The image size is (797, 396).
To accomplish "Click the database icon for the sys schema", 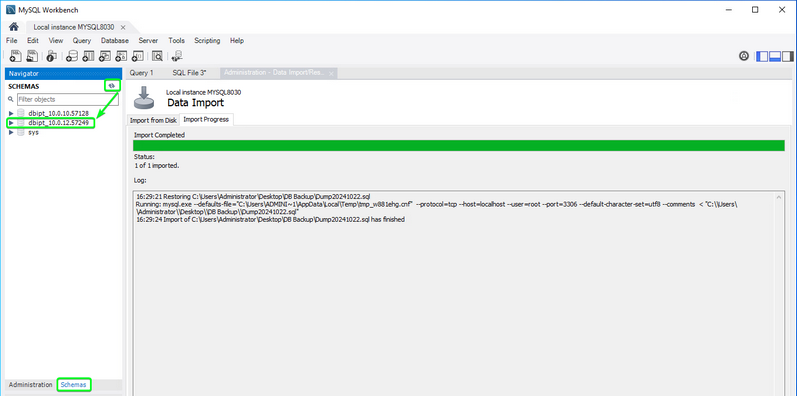I will tap(21, 132).
